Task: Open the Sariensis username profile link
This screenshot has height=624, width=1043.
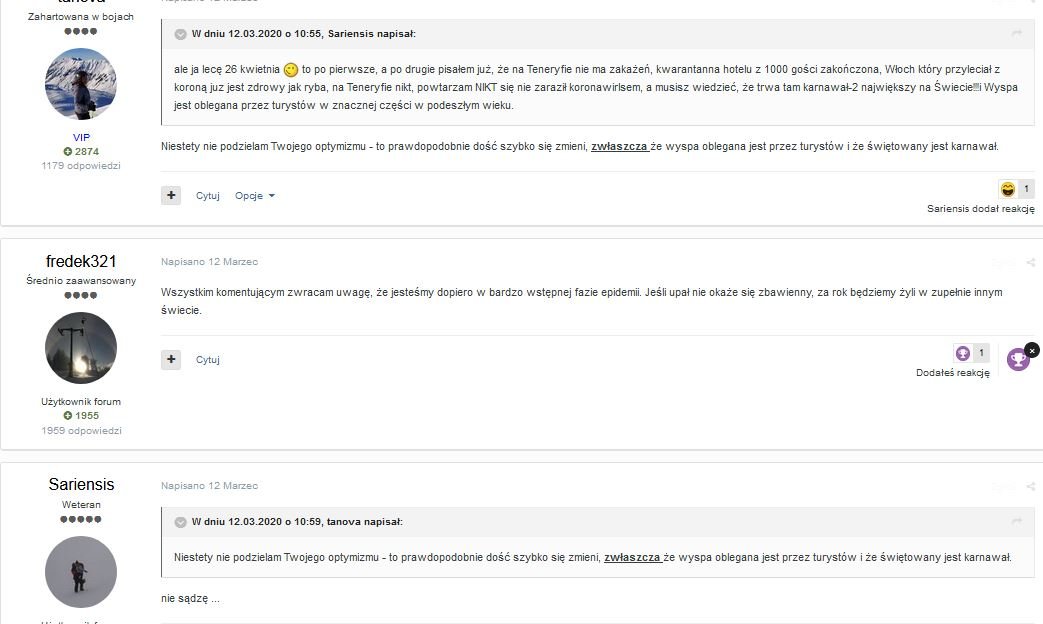Action: tap(81, 484)
